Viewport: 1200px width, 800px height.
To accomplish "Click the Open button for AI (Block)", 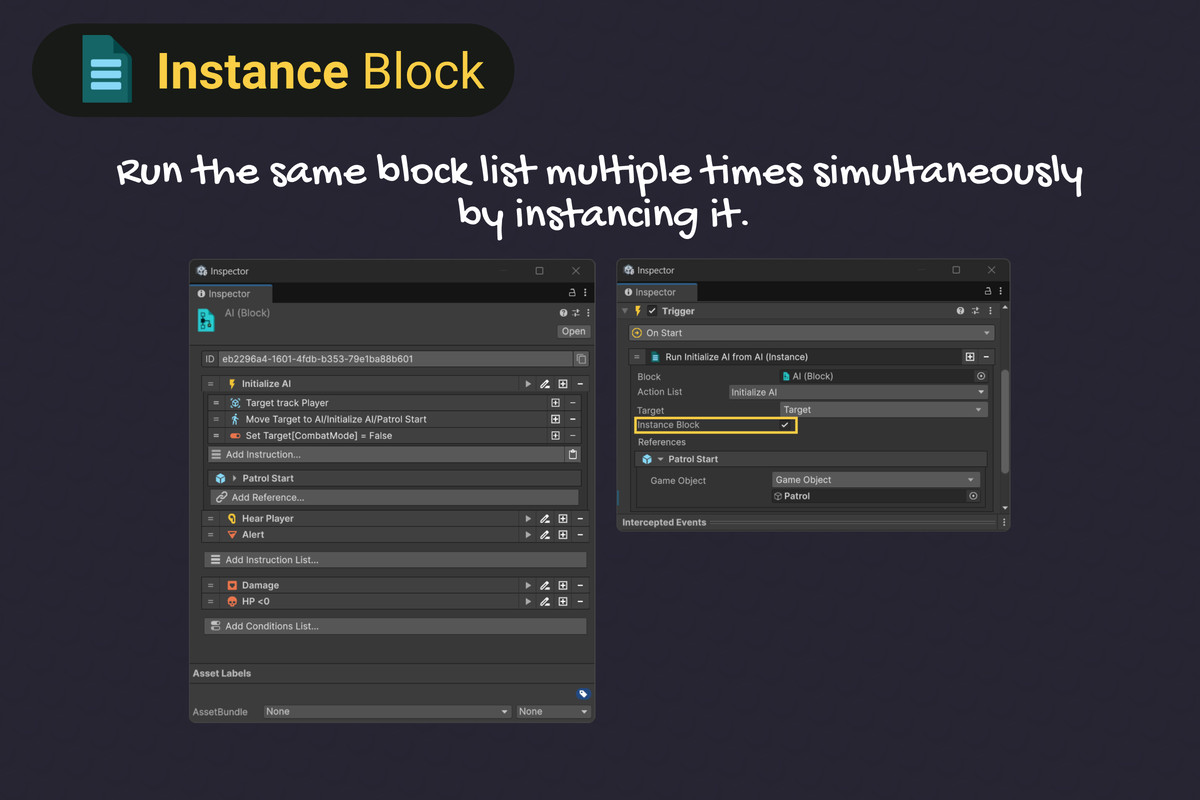I will tap(574, 332).
